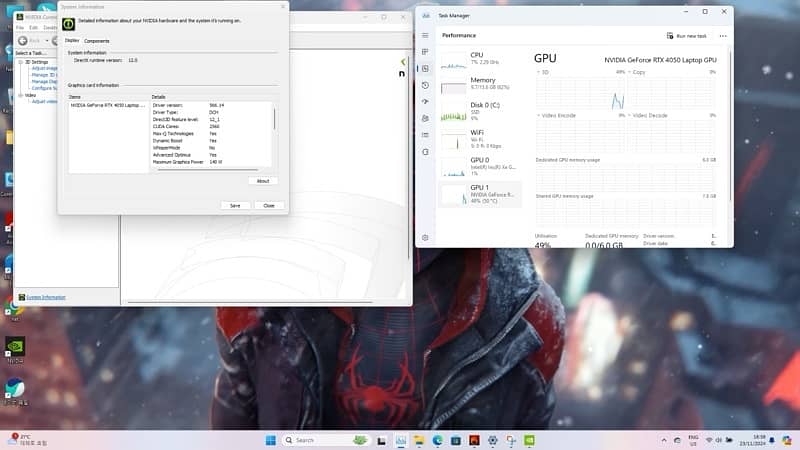Viewport: 800px width, 450px height.
Task: Open App history page icon
Action: pyautogui.click(x=426, y=85)
